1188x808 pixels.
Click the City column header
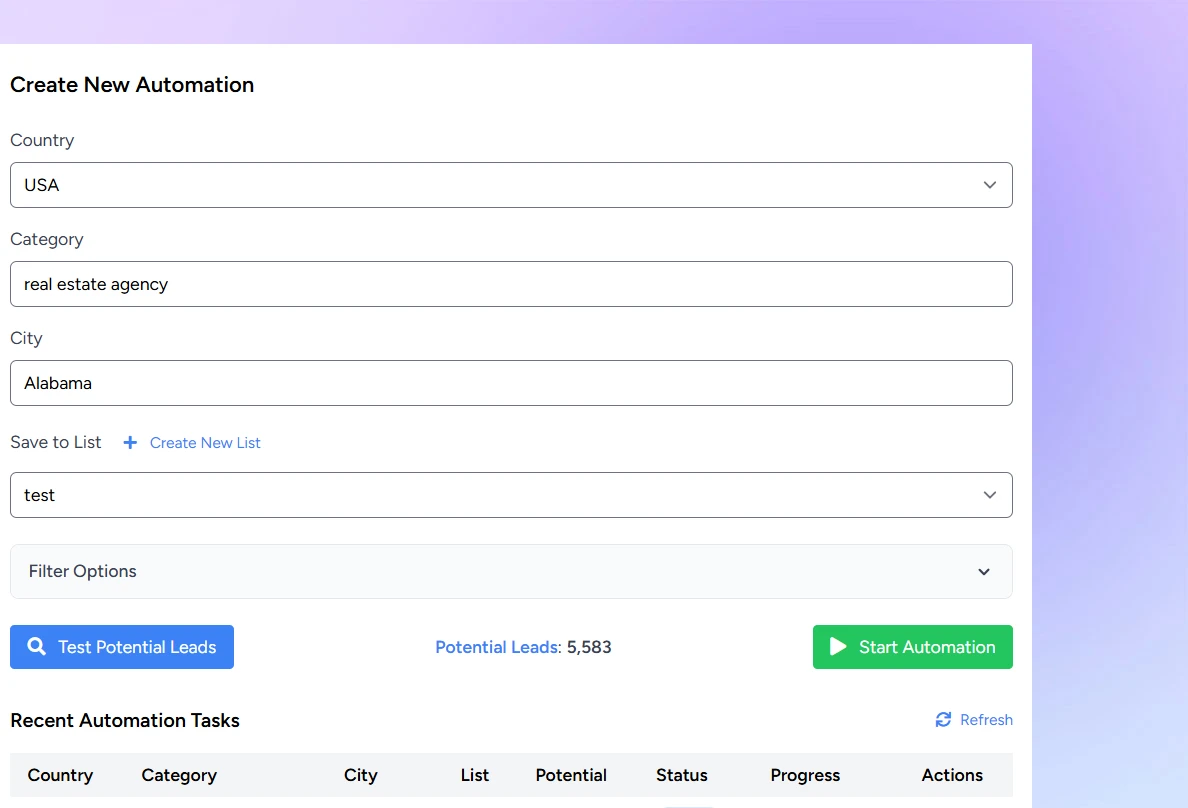361,775
